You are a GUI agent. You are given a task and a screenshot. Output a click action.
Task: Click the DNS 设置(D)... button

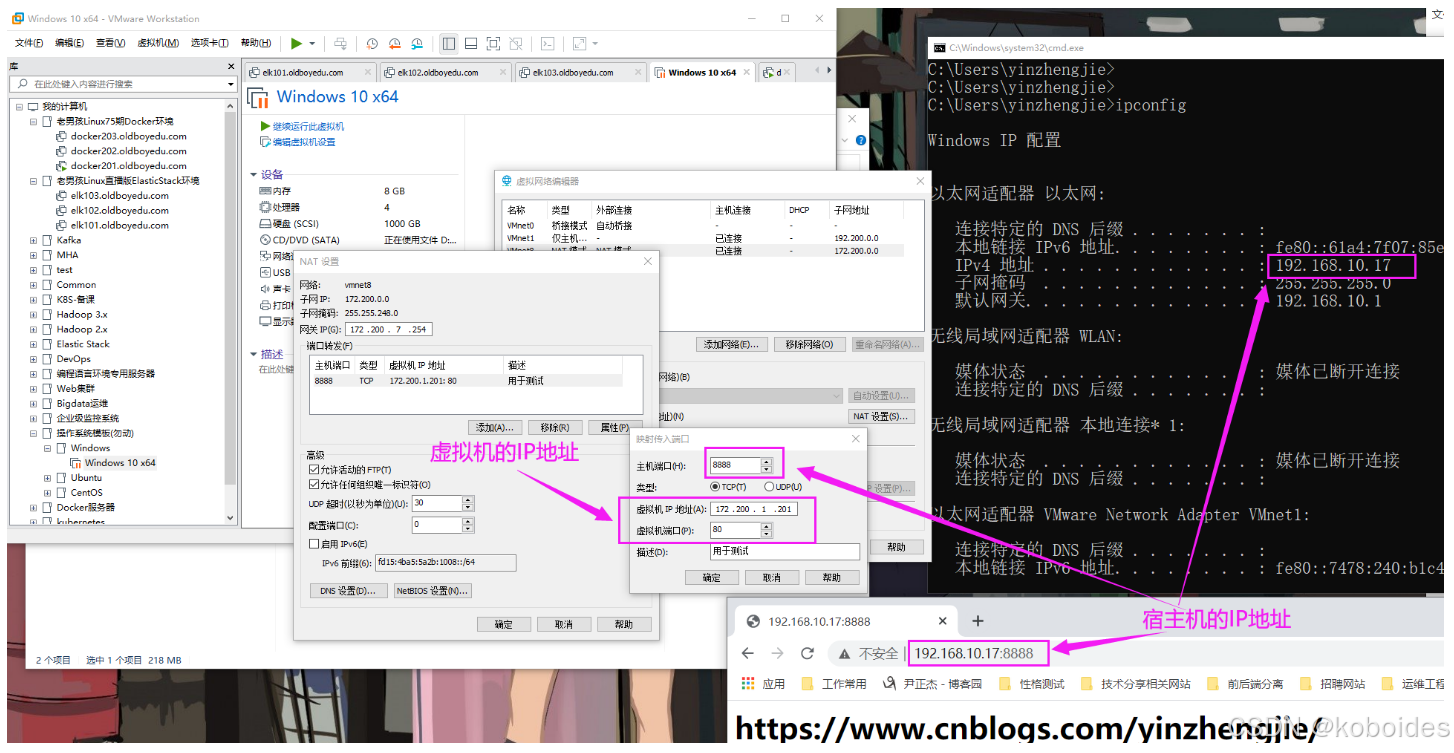tap(348, 591)
